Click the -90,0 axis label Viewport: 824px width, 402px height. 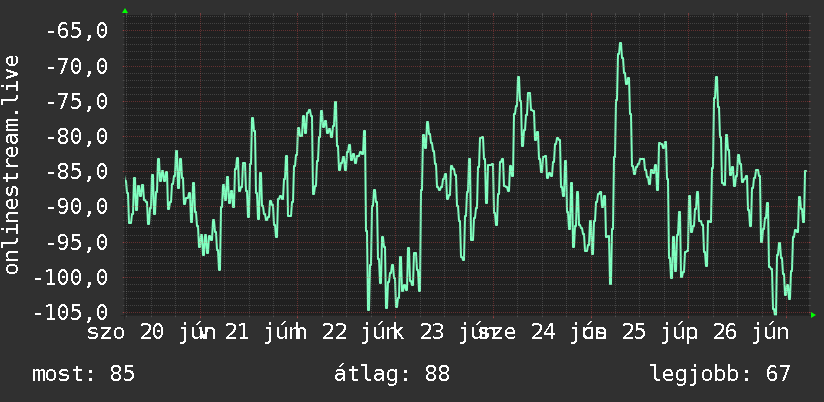coord(77,207)
